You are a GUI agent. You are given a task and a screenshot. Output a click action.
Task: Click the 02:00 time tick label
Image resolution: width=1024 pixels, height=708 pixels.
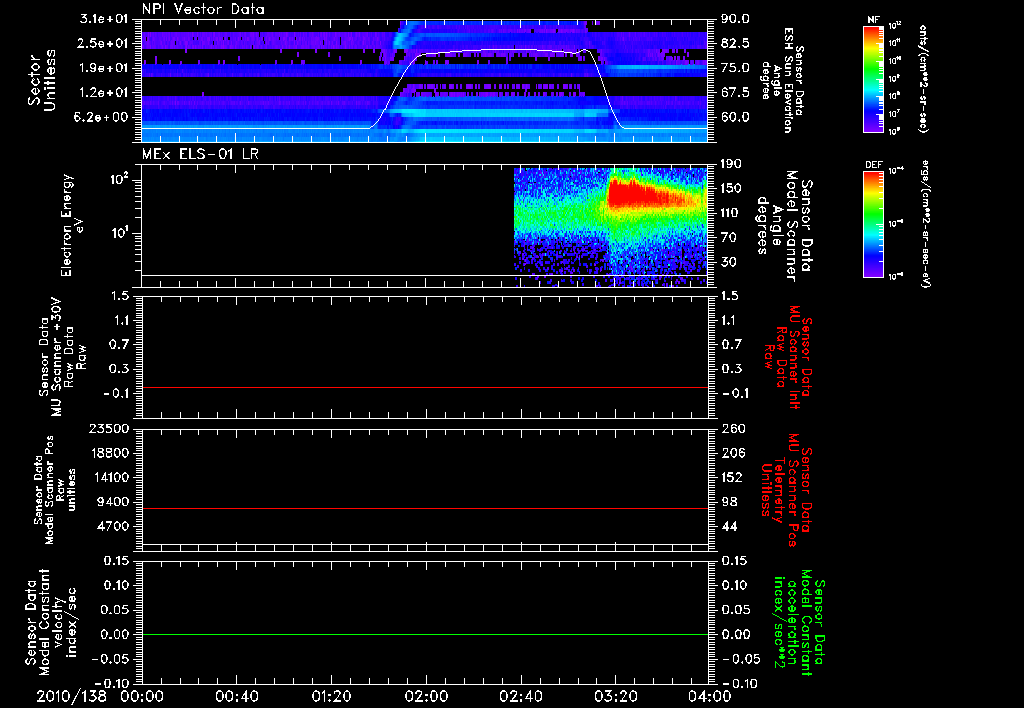coord(426,696)
